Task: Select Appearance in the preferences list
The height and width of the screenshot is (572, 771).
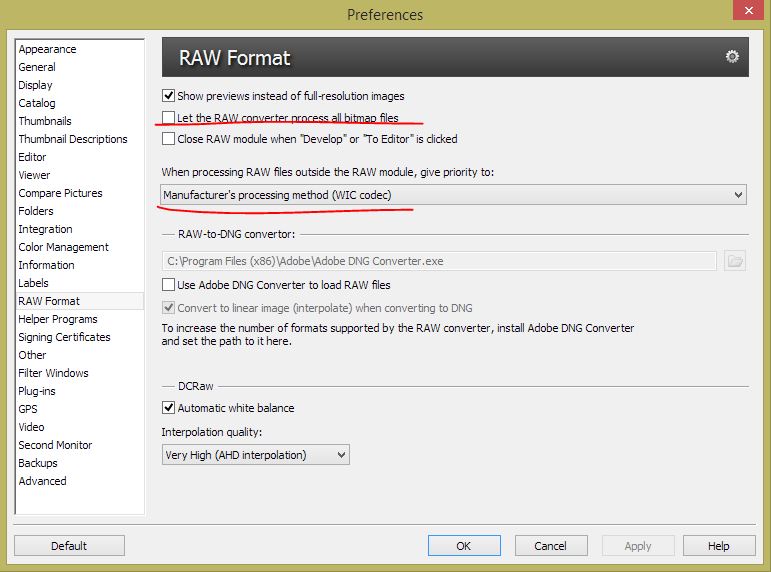Action: 47,49
